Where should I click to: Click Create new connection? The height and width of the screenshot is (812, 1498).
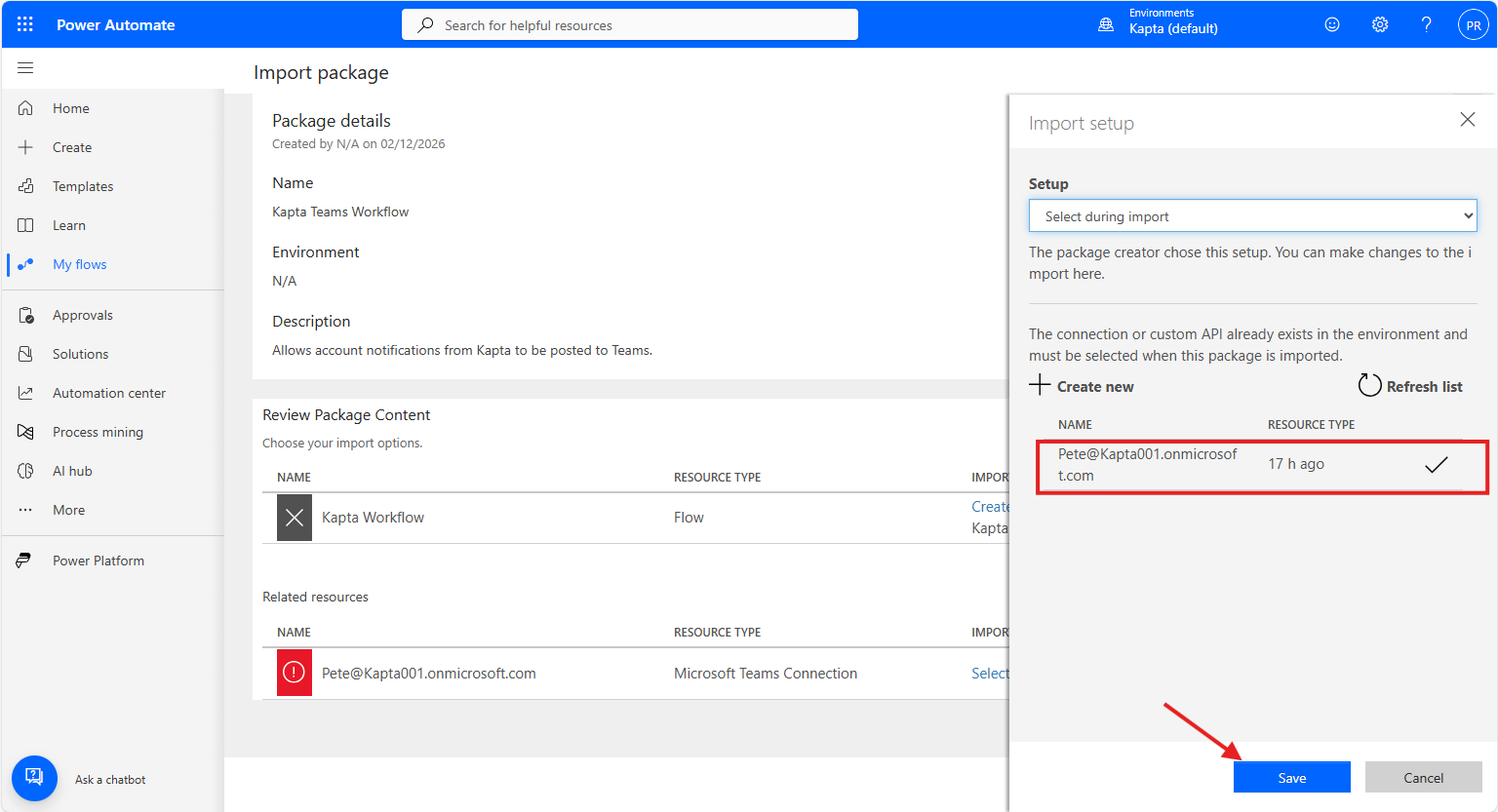pos(1082,386)
